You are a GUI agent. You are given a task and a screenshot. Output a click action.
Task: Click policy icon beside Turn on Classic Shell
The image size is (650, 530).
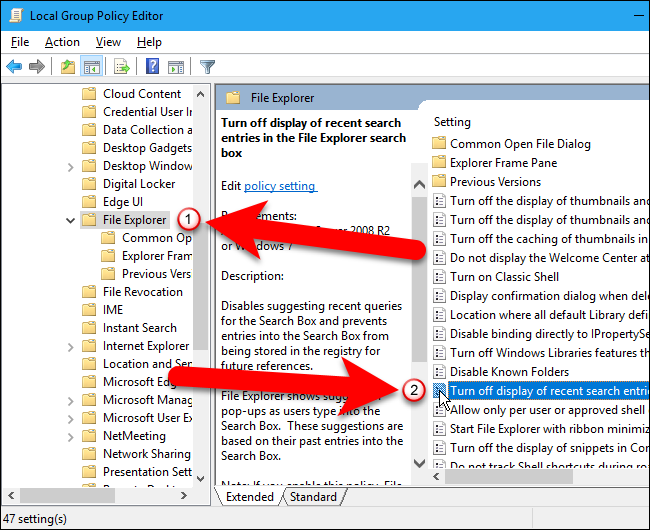439,277
